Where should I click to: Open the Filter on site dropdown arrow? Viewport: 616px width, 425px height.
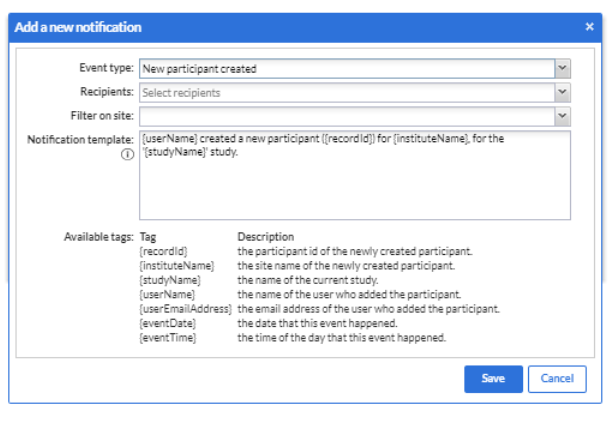pos(563,117)
